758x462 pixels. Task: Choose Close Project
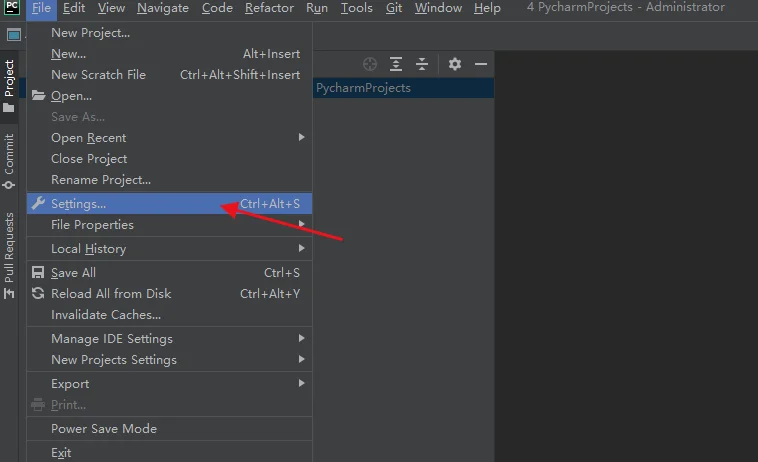[169, 159]
